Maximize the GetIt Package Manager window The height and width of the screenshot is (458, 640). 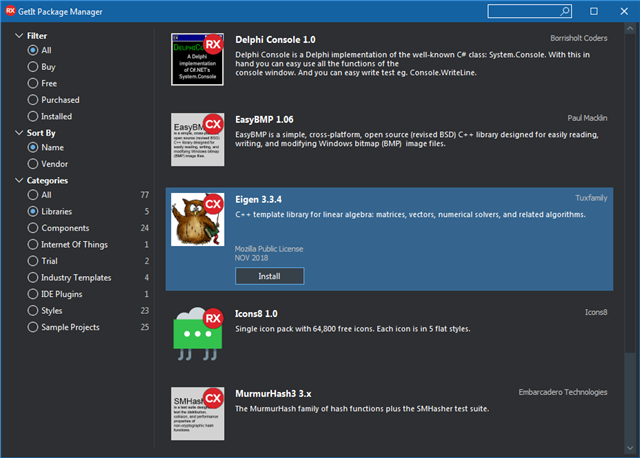click(594, 11)
